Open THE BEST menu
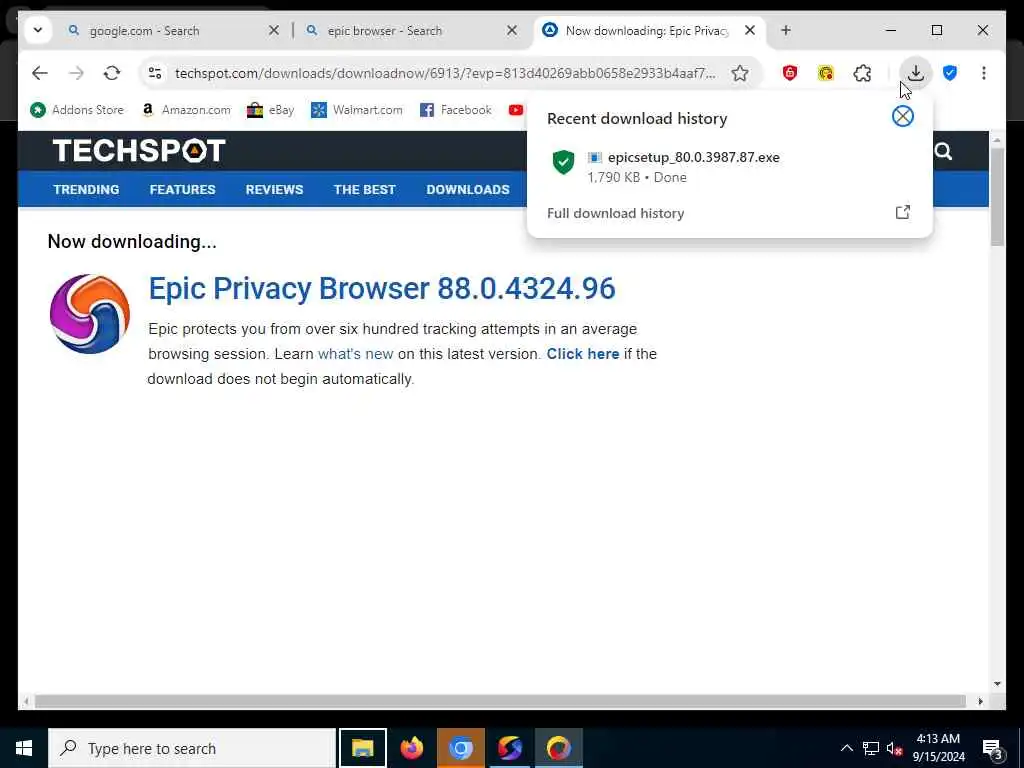 tap(364, 189)
